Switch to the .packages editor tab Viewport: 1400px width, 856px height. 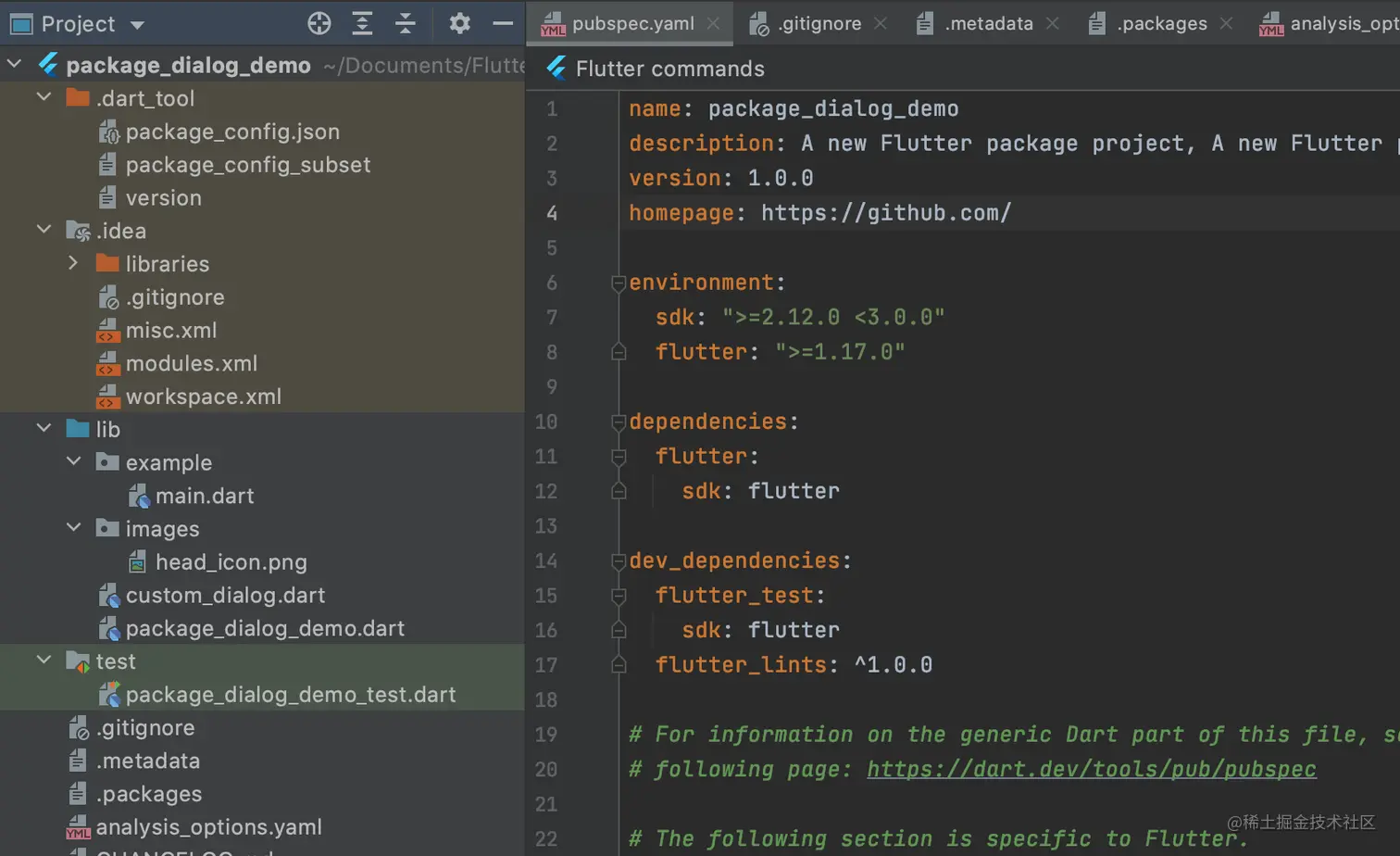[1162, 24]
